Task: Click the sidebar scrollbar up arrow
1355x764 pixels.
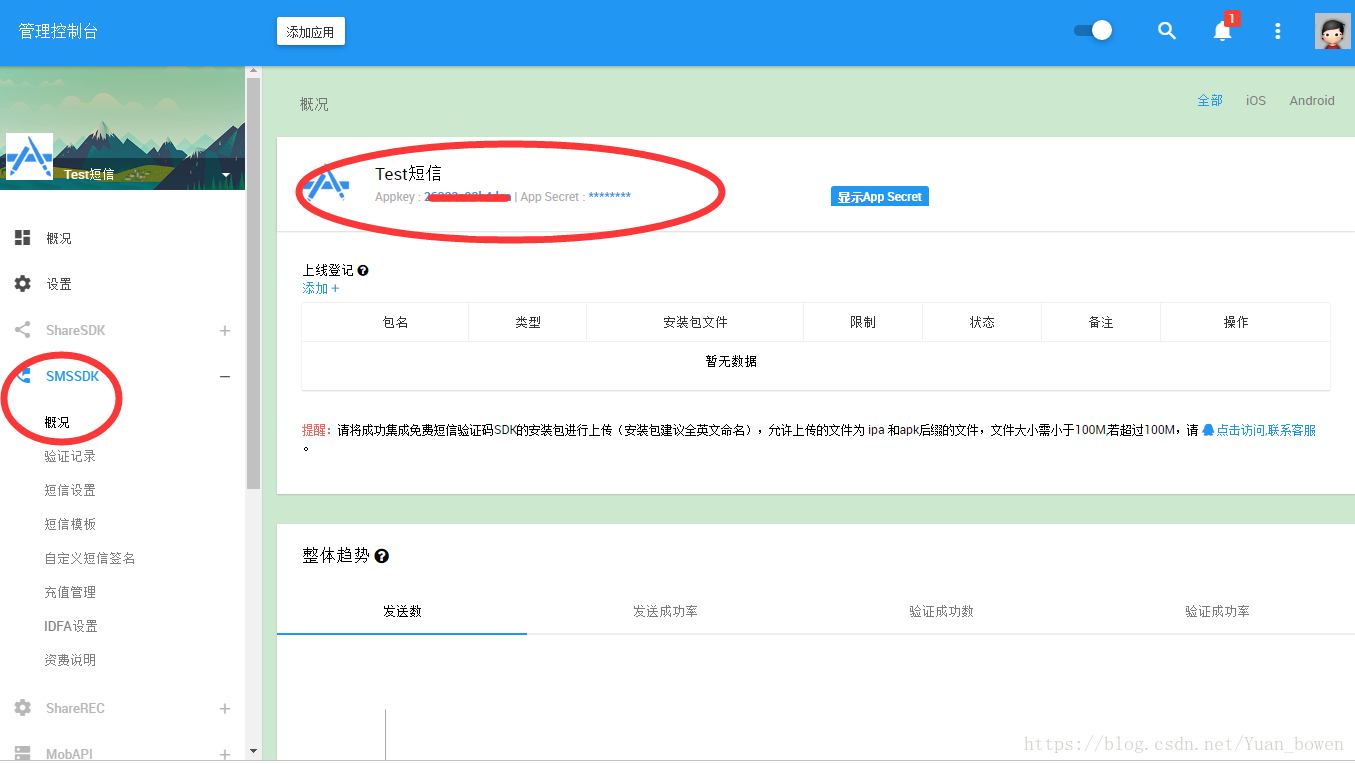Action: pyautogui.click(x=253, y=71)
